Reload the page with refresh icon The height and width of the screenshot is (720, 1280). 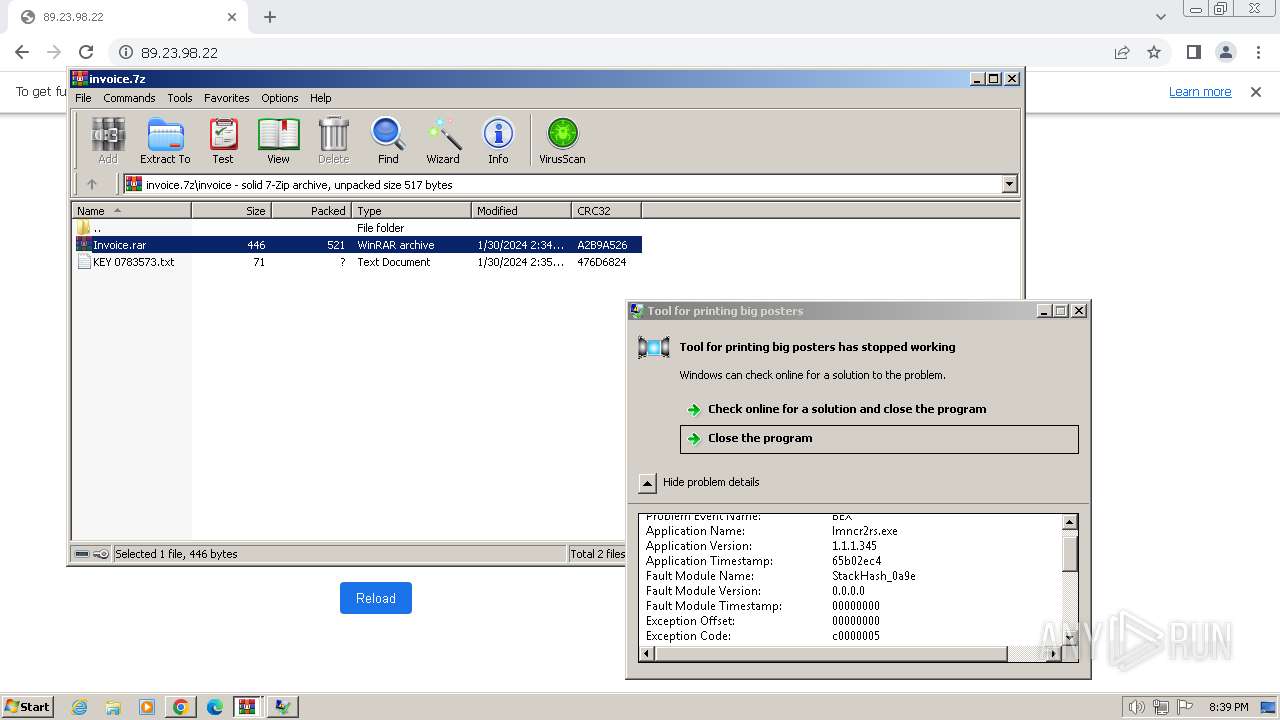click(86, 52)
